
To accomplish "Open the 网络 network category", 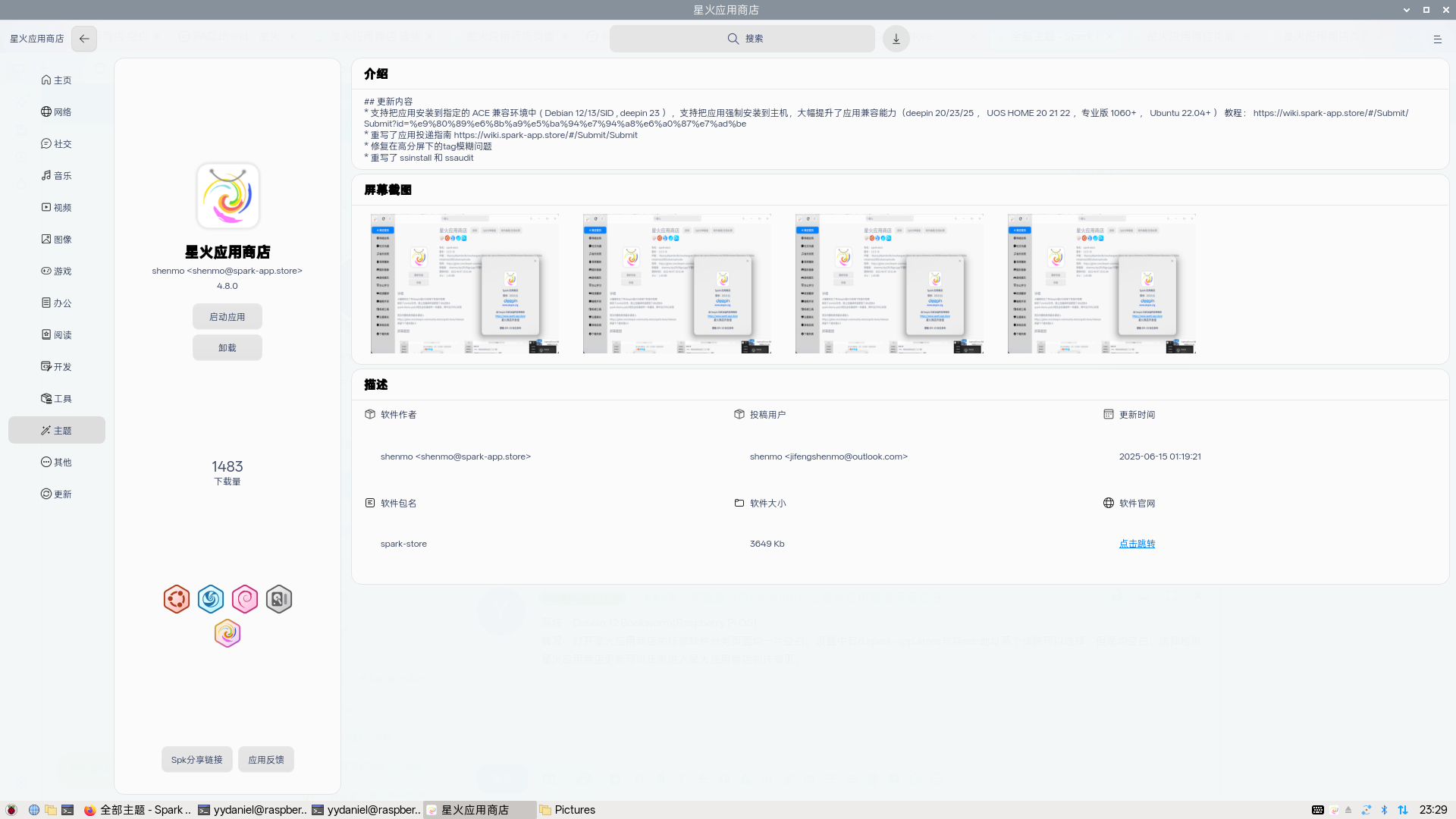I will coord(57,111).
